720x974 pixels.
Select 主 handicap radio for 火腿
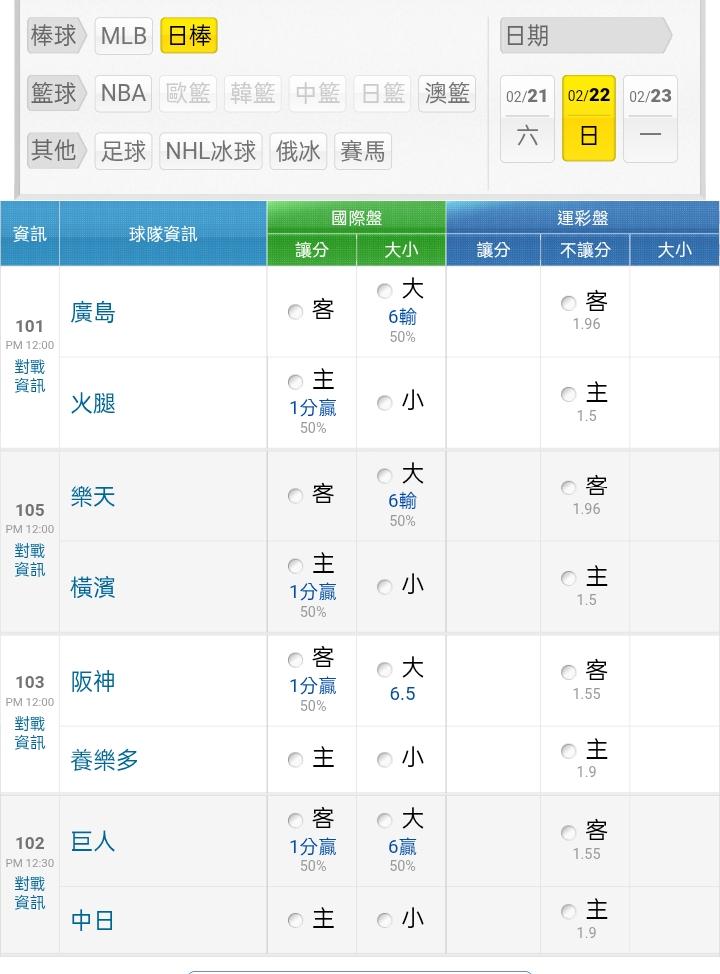pyautogui.click(x=295, y=382)
